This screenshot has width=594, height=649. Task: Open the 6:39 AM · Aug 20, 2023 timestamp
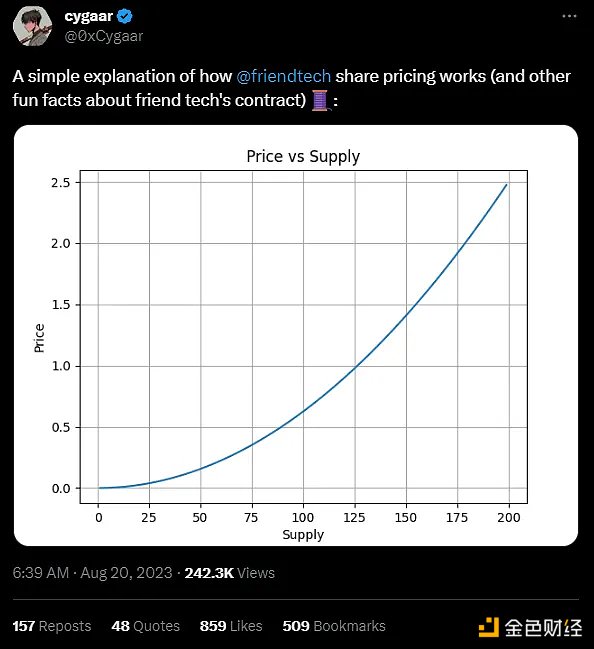click(92, 573)
